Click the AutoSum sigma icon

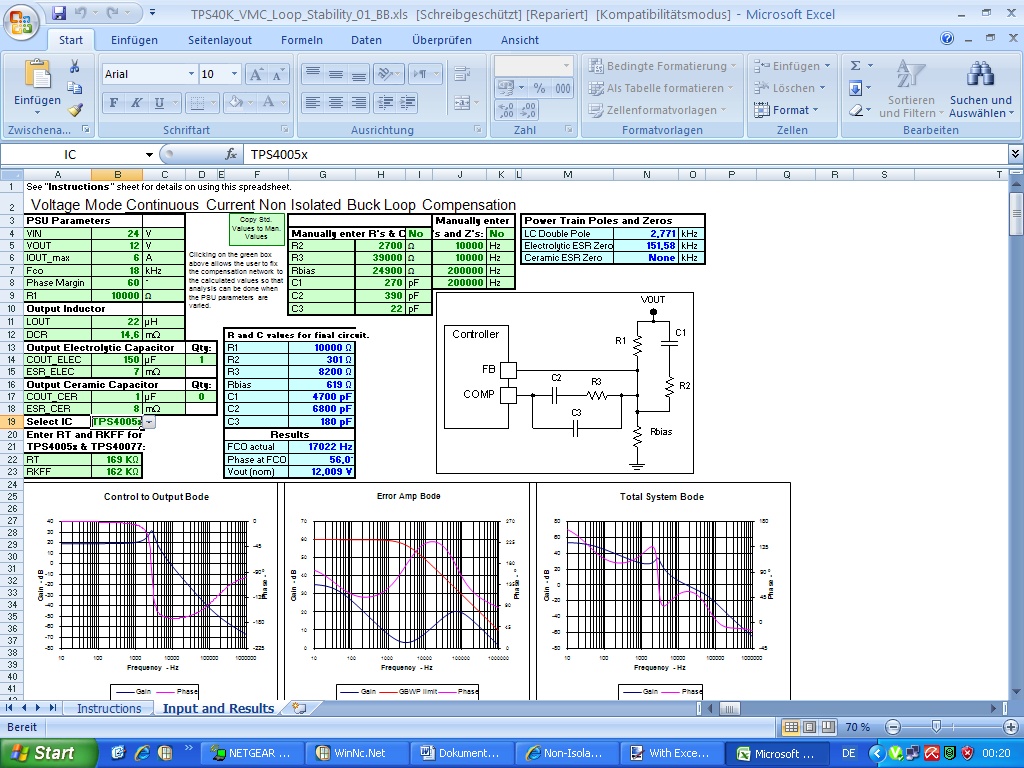[856, 65]
